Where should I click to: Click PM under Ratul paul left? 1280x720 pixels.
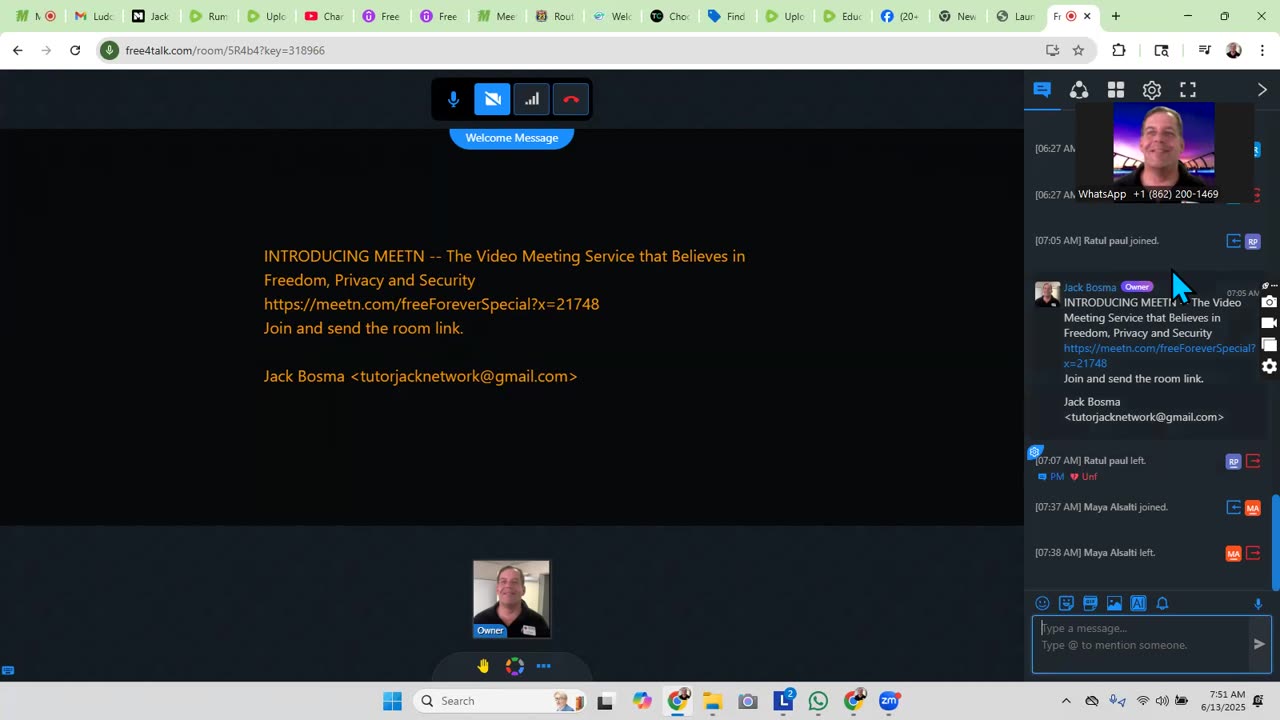(1050, 477)
